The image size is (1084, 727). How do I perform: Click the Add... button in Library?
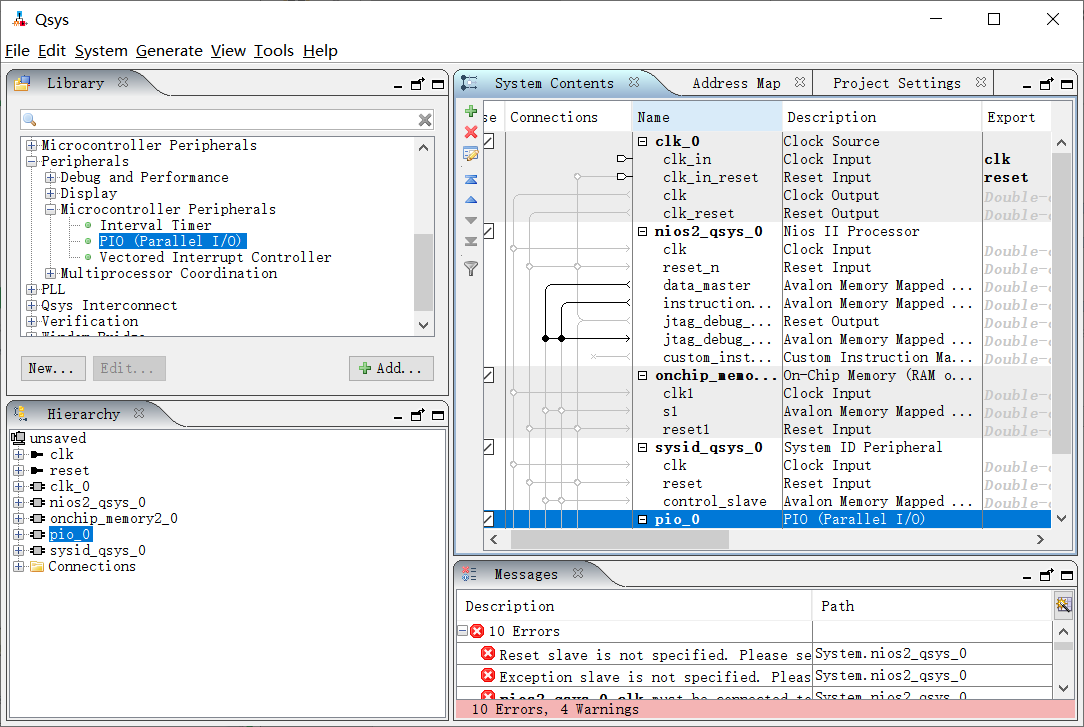391,368
